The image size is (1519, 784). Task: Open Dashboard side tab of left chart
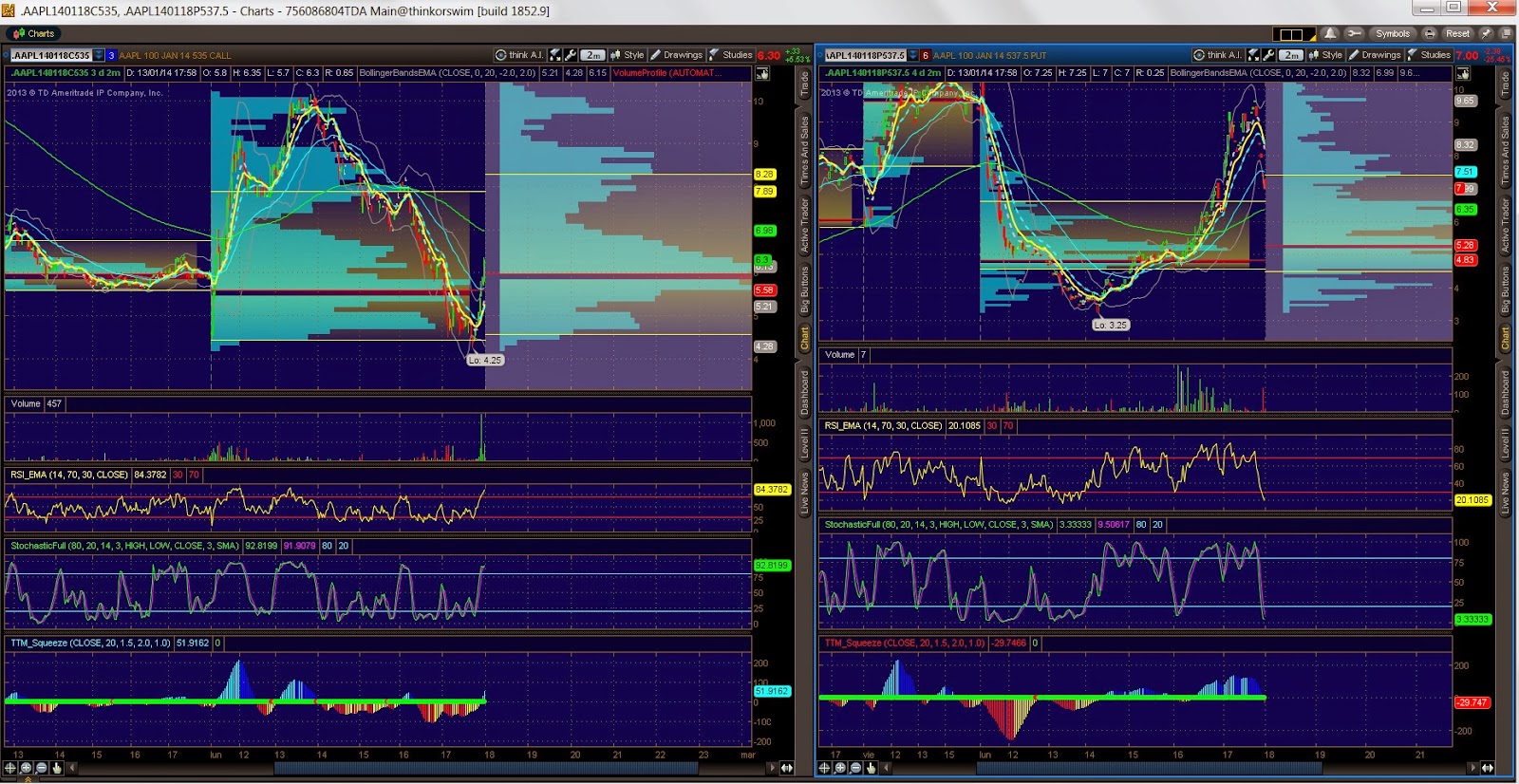tap(804, 392)
